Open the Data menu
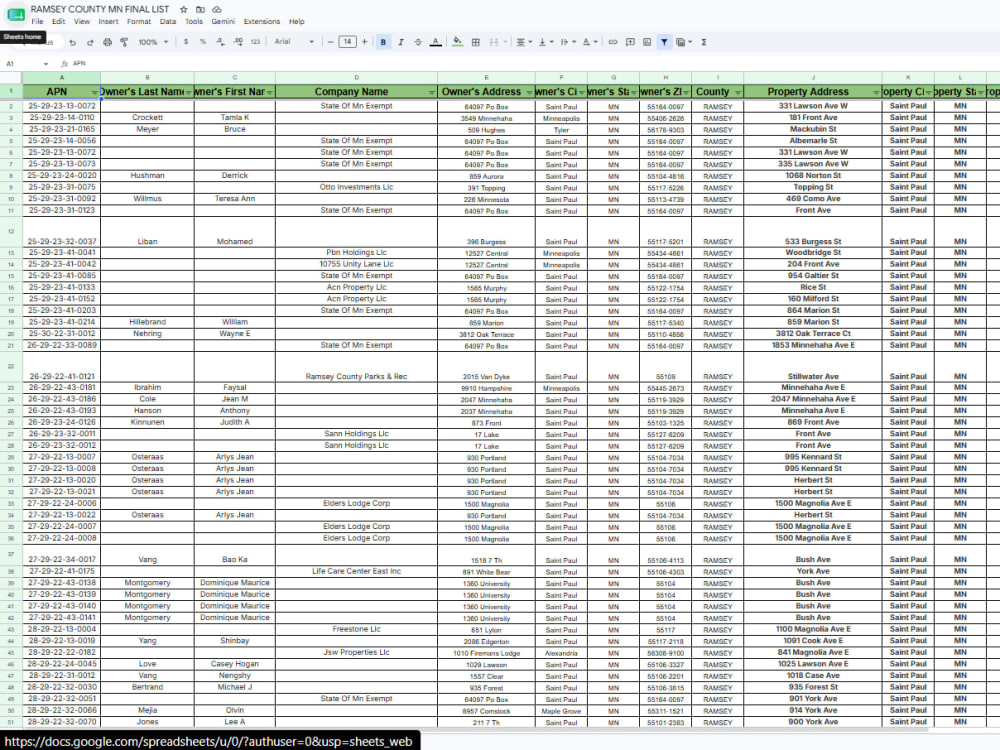The image size is (1000, 750). [168, 22]
